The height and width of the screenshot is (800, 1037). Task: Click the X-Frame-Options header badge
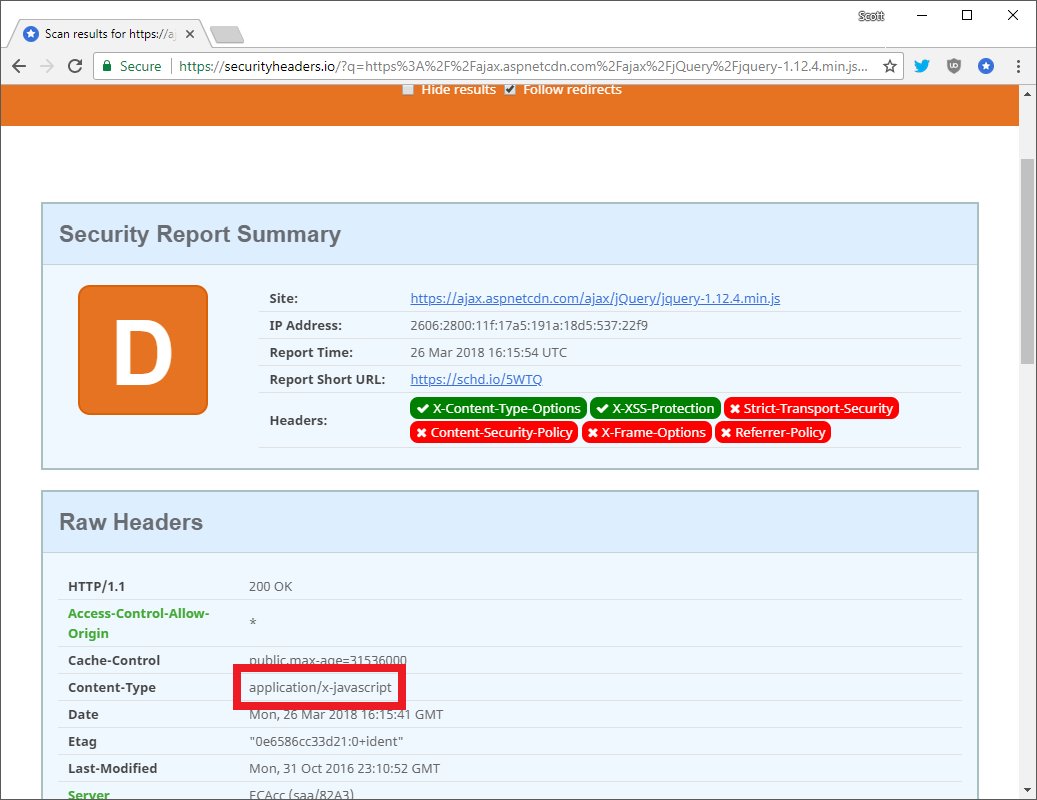(647, 432)
